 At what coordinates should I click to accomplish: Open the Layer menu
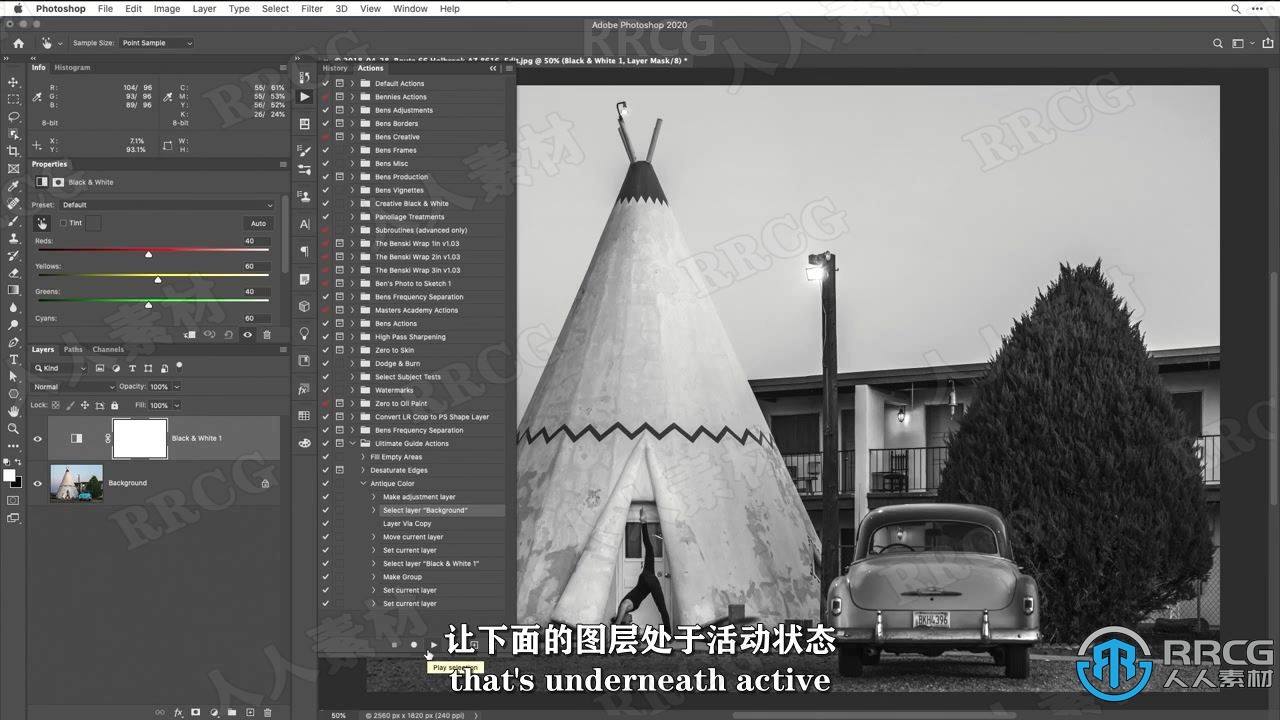pyautogui.click(x=204, y=8)
